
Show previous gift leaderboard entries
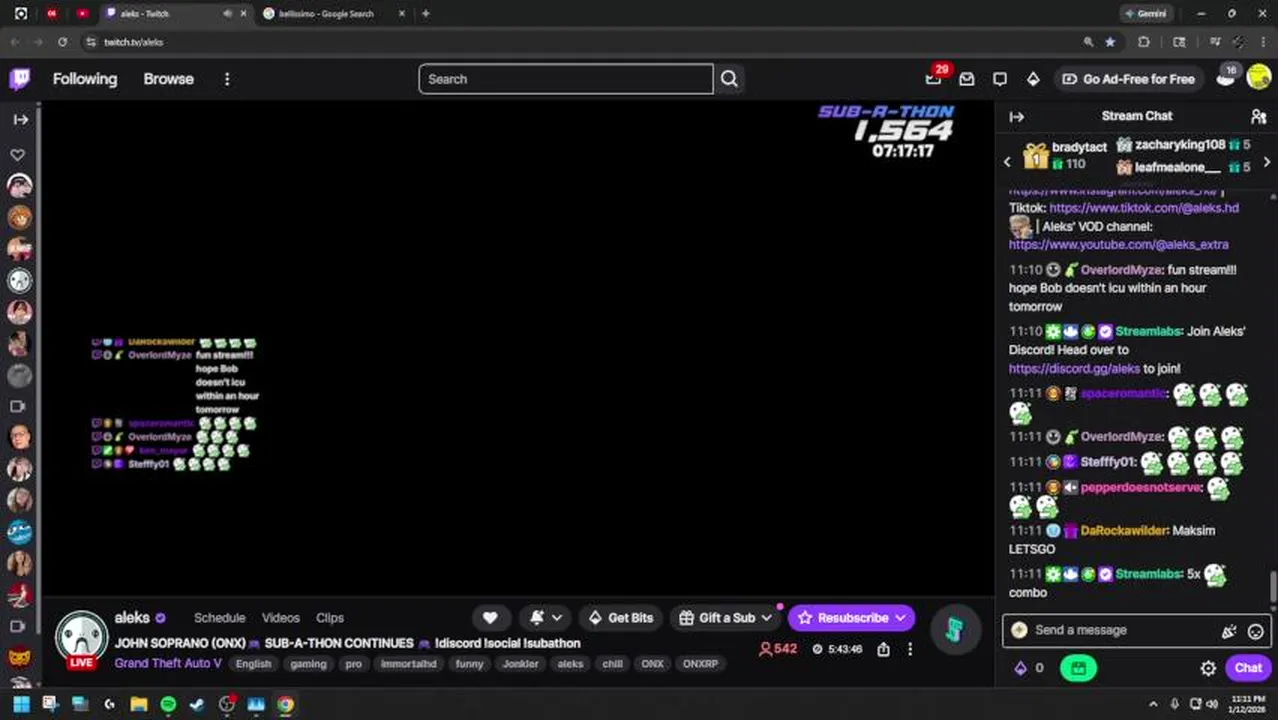point(1007,161)
